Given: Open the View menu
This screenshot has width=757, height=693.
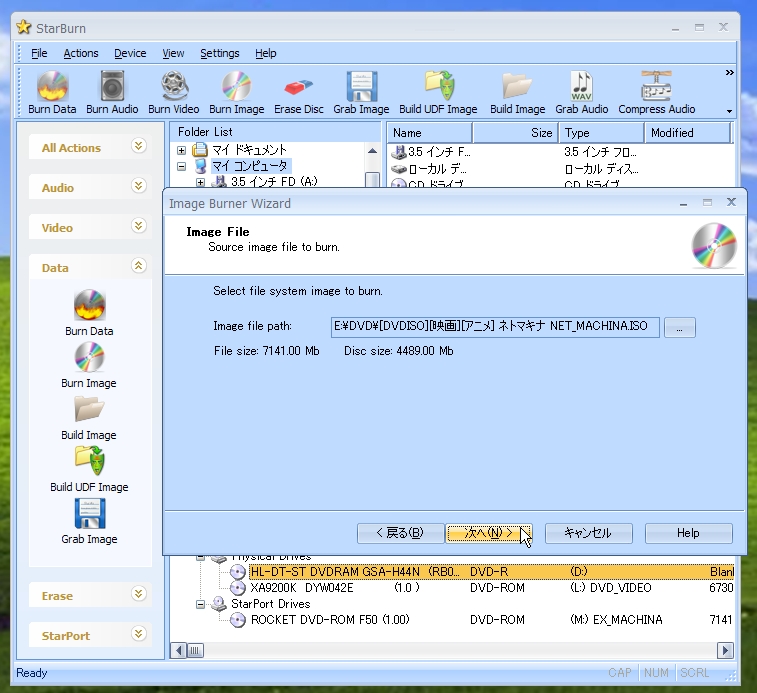Looking at the screenshot, I should [173, 53].
